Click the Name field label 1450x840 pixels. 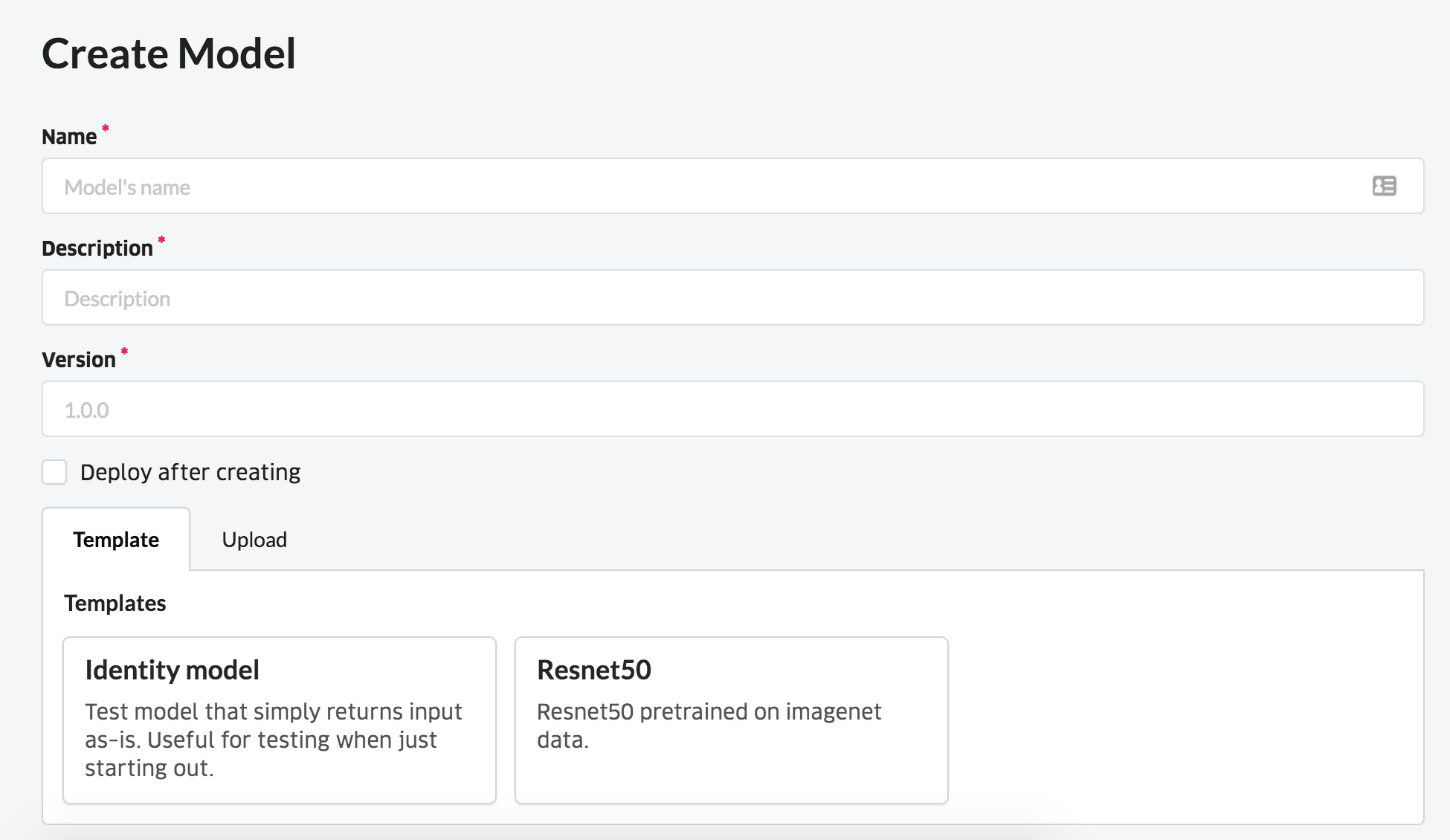coord(69,137)
